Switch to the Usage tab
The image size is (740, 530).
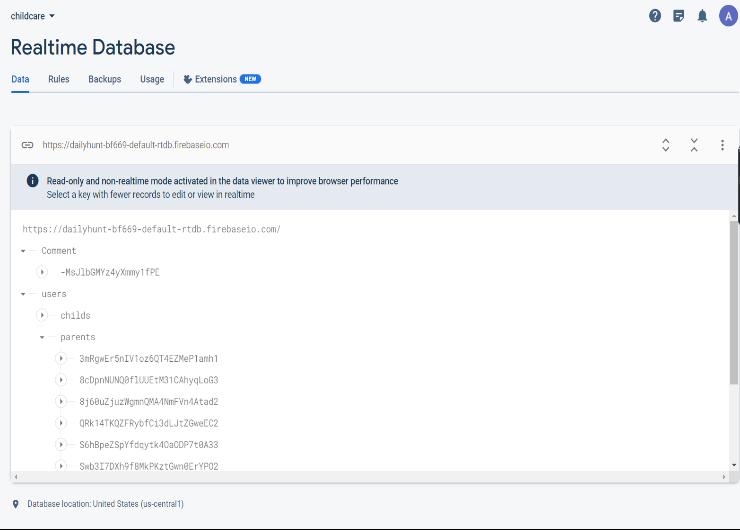click(152, 79)
